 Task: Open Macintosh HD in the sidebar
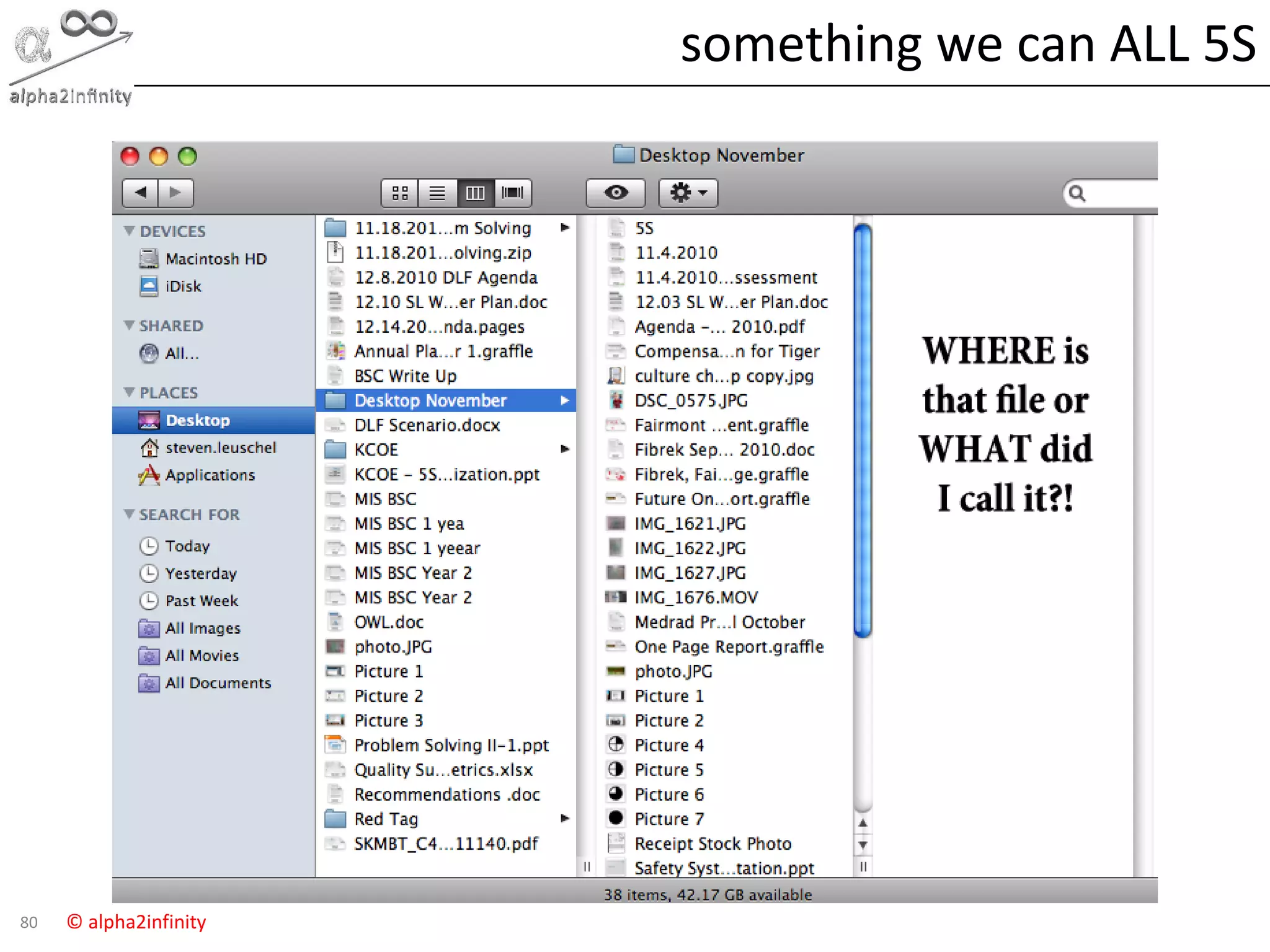tap(215, 258)
